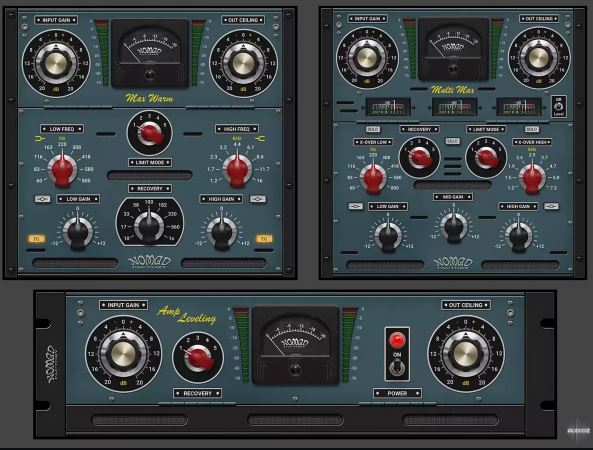593x450 pixels.
Task: Enable the left EQ button in Max Warm
Action: click(37, 239)
